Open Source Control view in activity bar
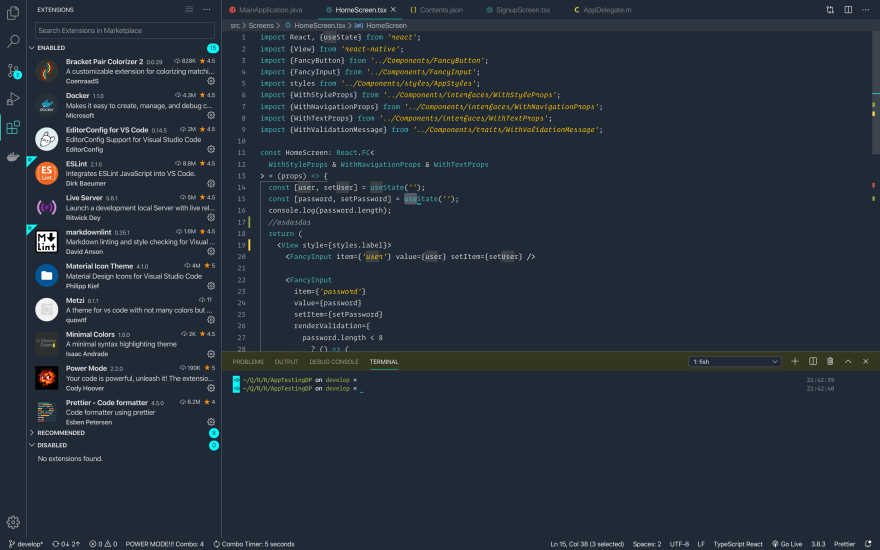Image resolution: width=880 pixels, height=550 pixels. tap(13, 71)
